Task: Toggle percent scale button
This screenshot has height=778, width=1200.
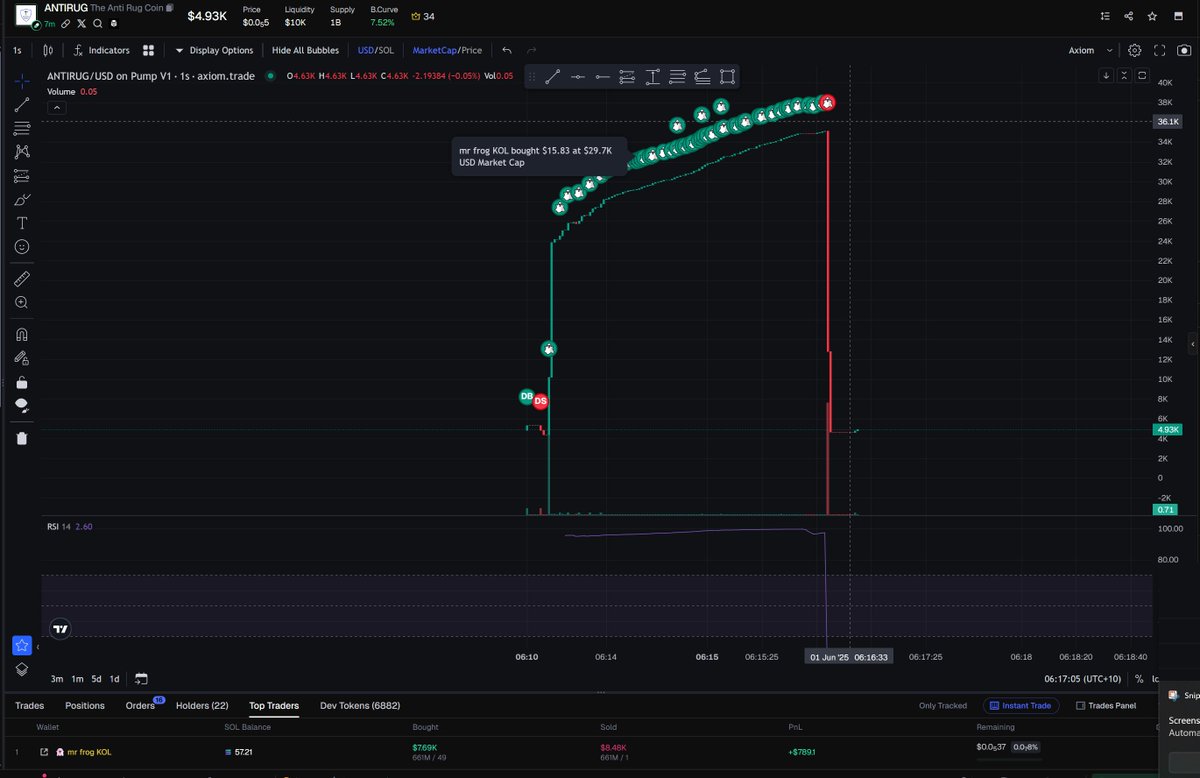Action: [x=1139, y=679]
